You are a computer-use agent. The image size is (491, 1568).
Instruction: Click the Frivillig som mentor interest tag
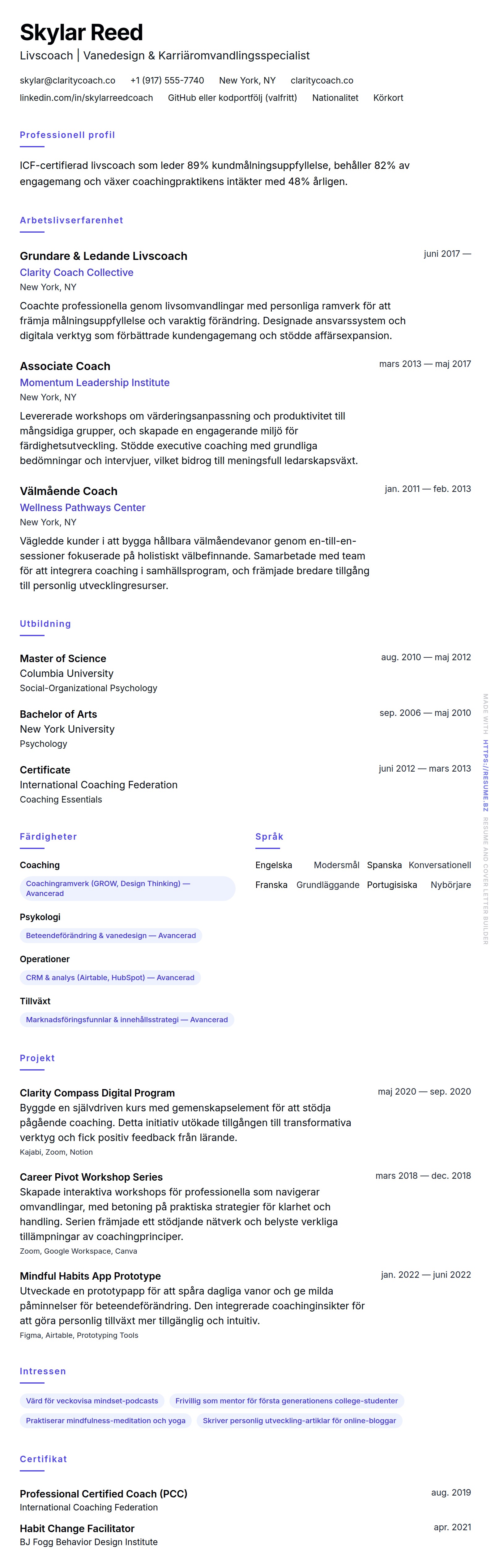point(286,1400)
